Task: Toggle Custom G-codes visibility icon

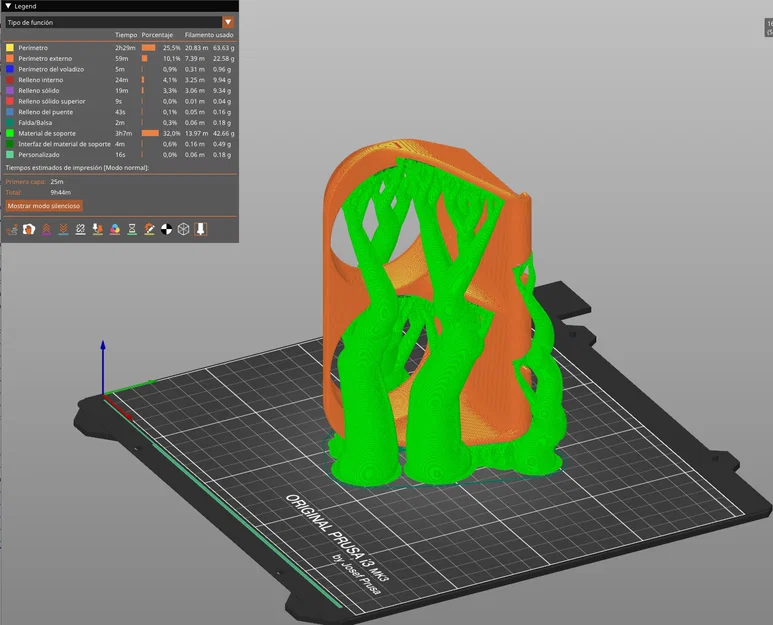Action: point(149,229)
